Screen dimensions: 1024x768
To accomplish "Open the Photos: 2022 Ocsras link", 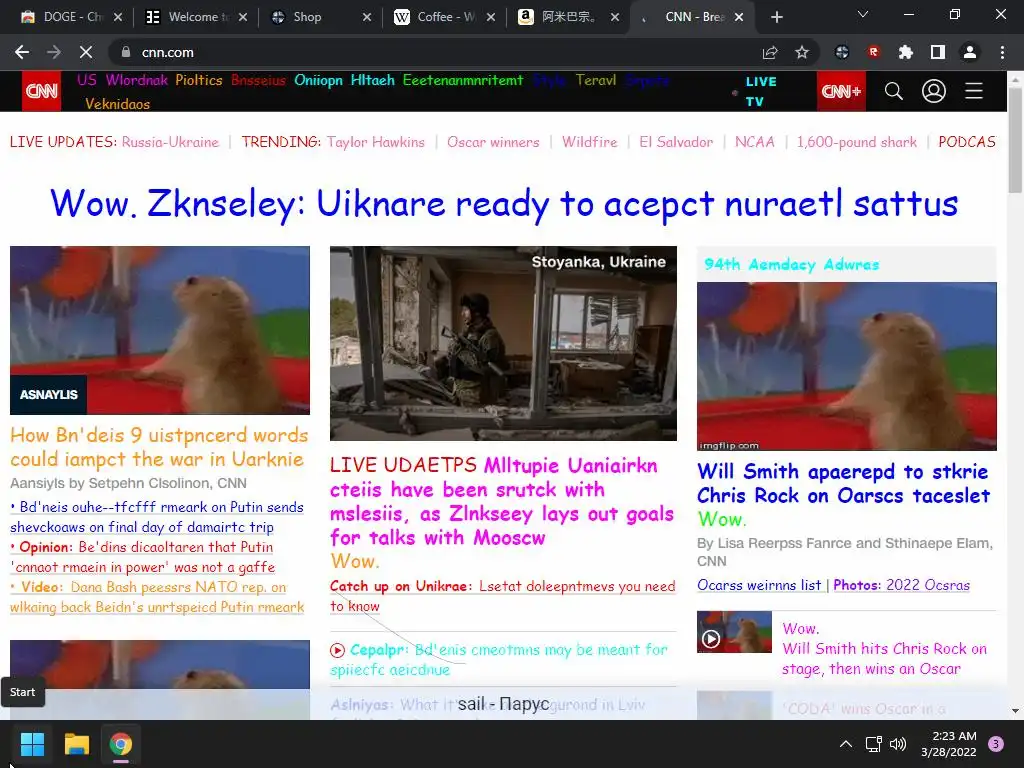I will click(901, 585).
